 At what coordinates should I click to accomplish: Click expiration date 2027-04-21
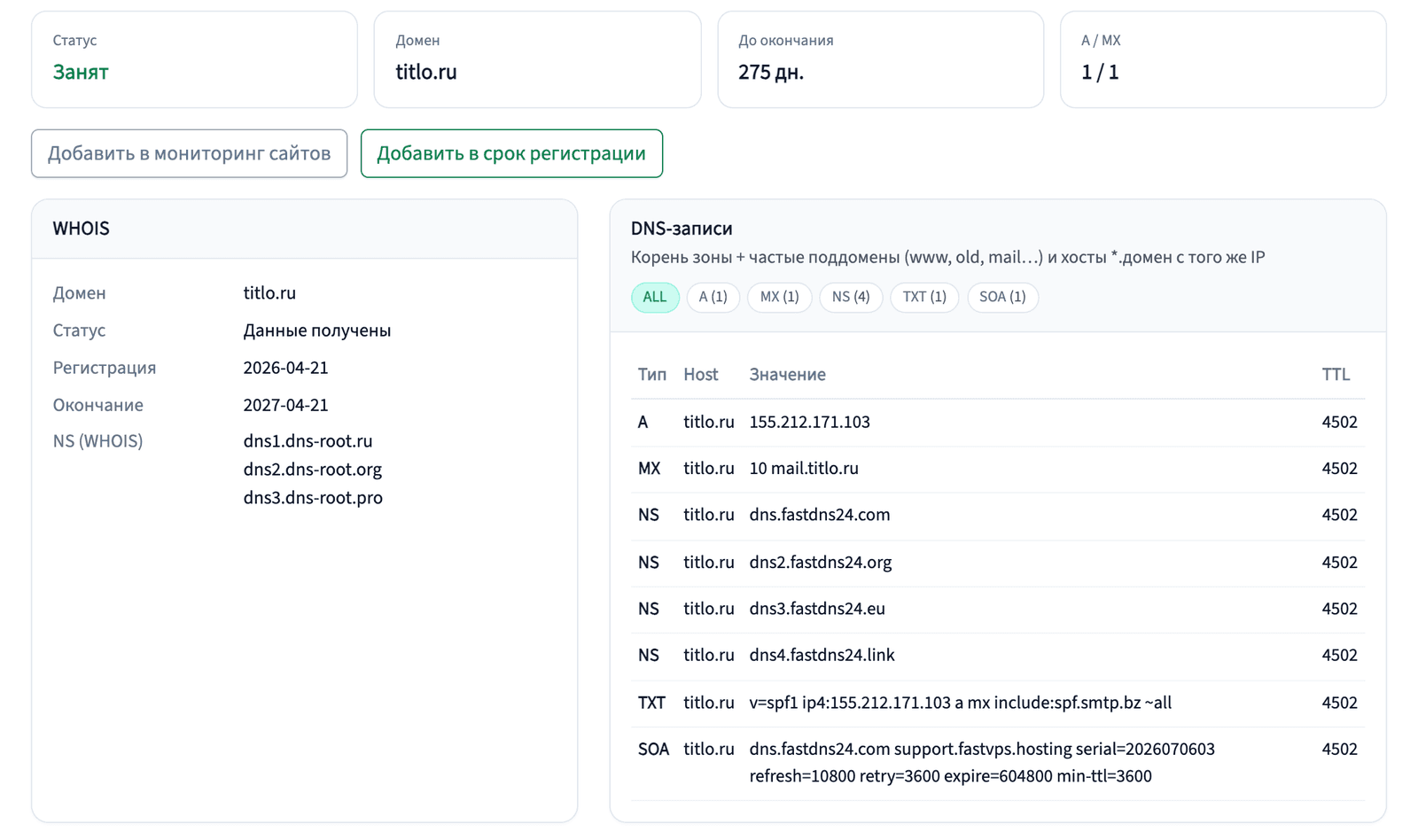(285, 405)
